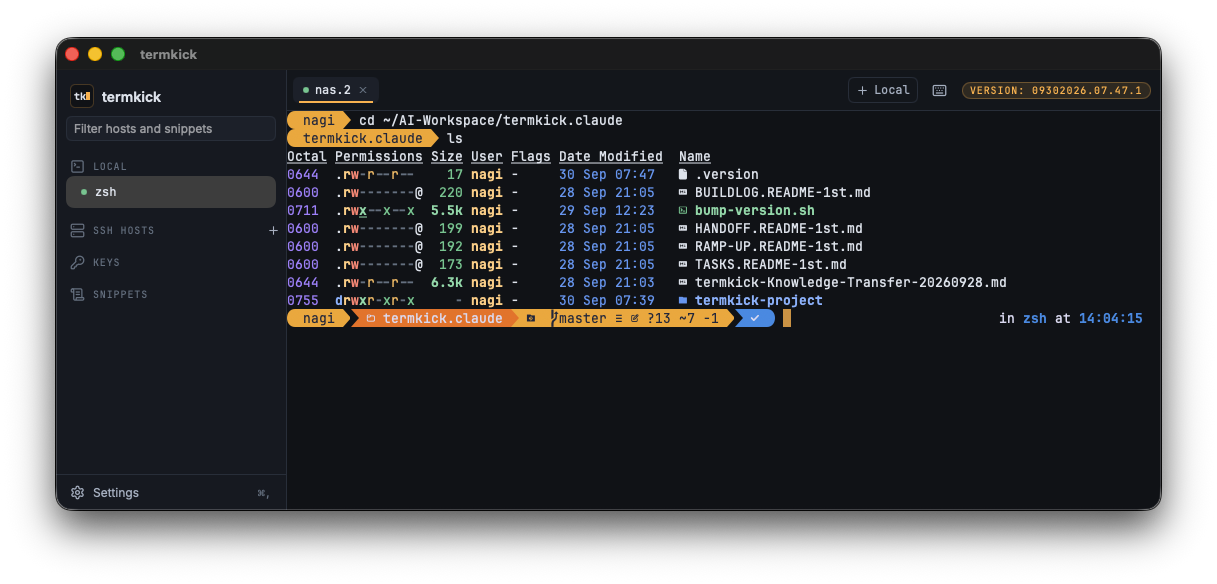Select the zsh local session

171,192
